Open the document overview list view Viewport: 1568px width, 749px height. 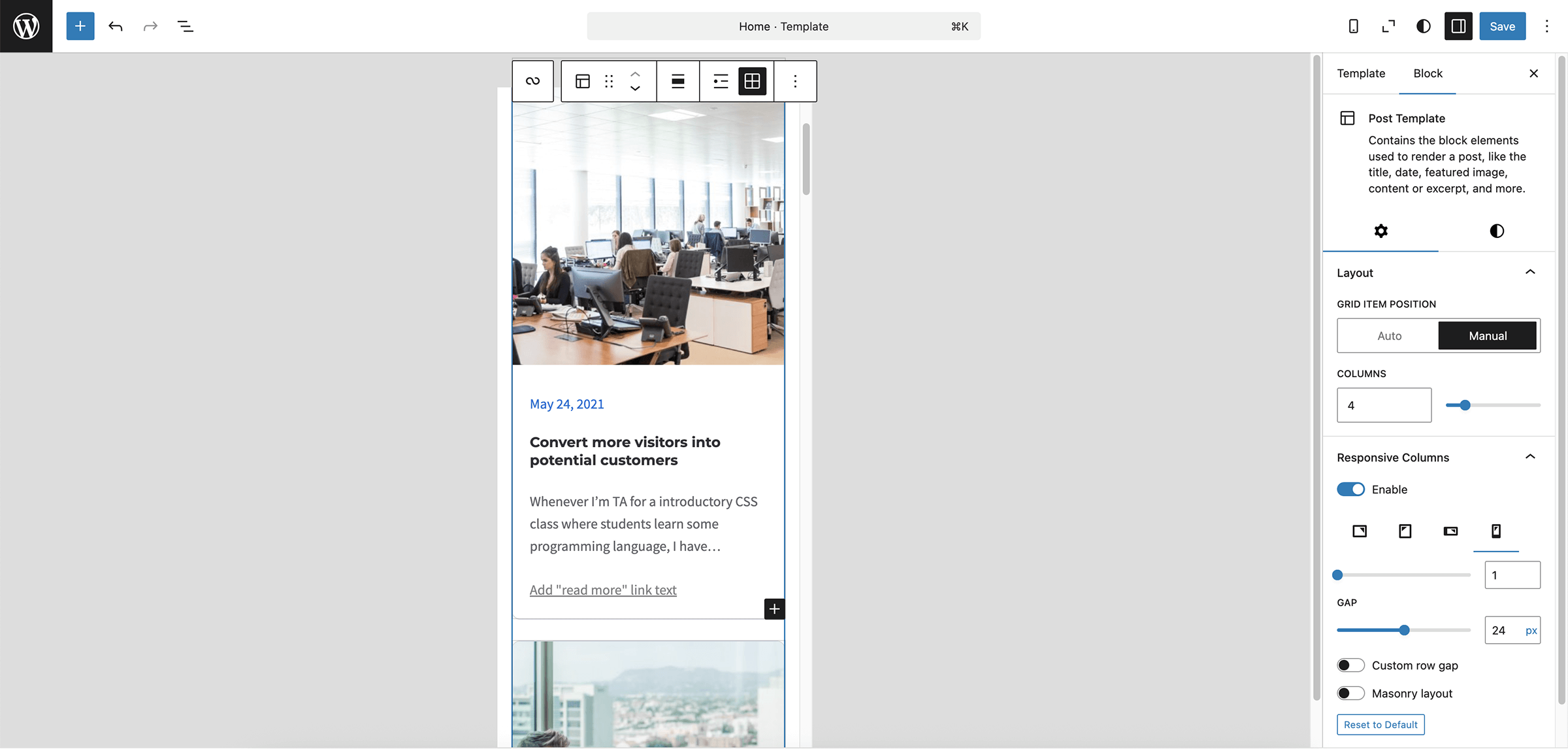click(x=186, y=26)
